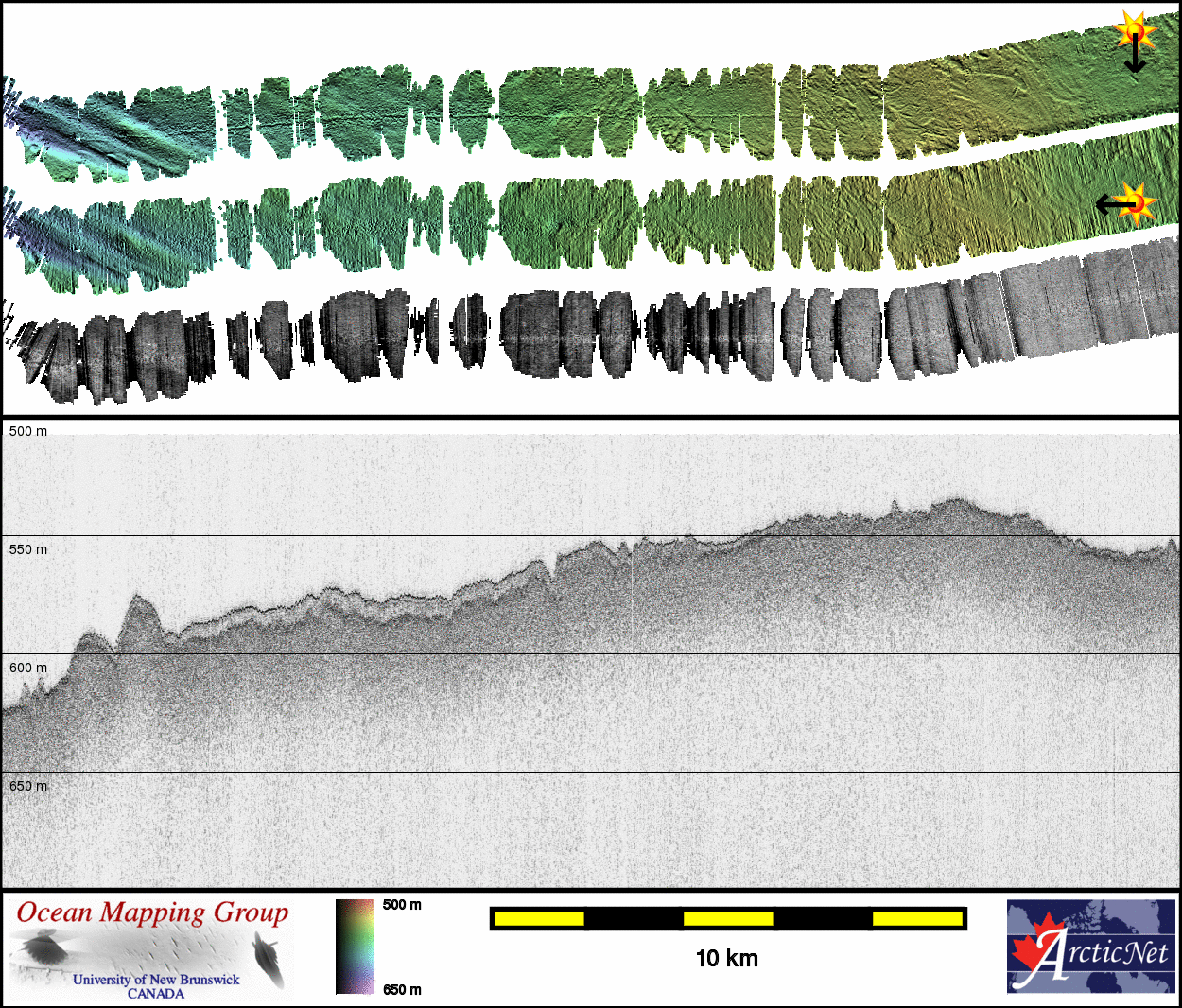The width and height of the screenshot is (1182, 1008).
Task: Click the 600 m depth label on the profile
Action: tap(28, 668)
